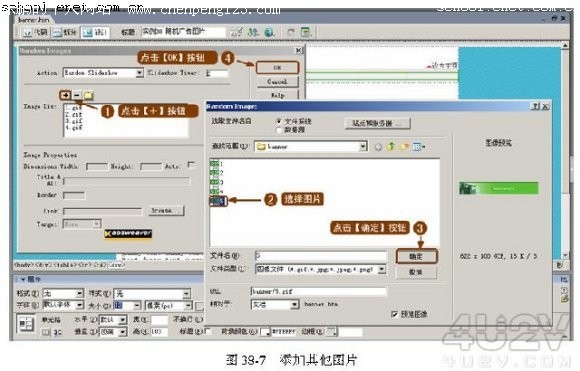
Task: Select the body tag in tag selector
Action: point(23,265)
